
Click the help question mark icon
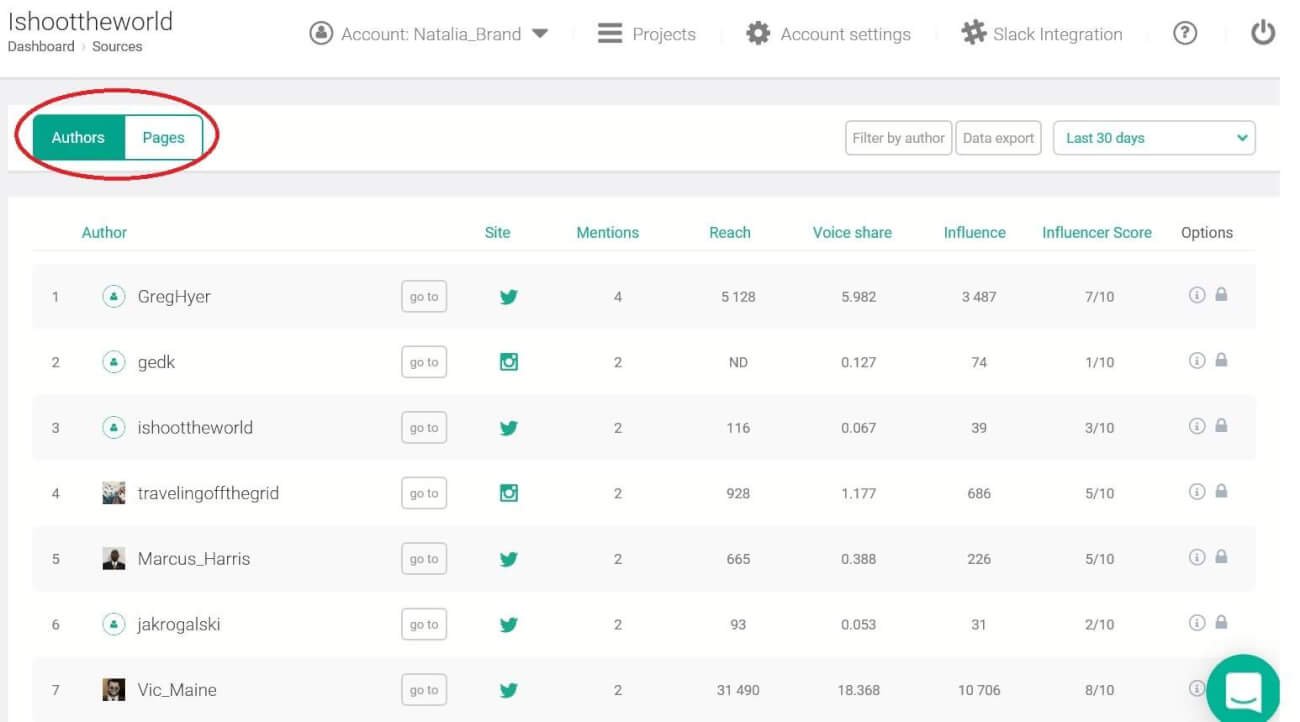pyautogui.click(x=1184, y=34)
